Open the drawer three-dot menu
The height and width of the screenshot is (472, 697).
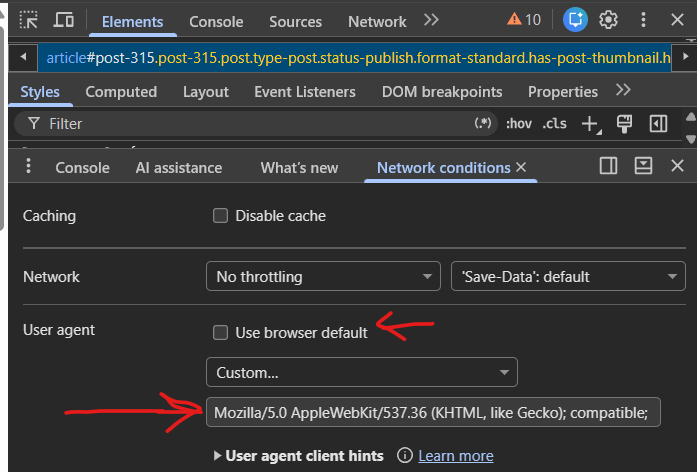point(28,166)
